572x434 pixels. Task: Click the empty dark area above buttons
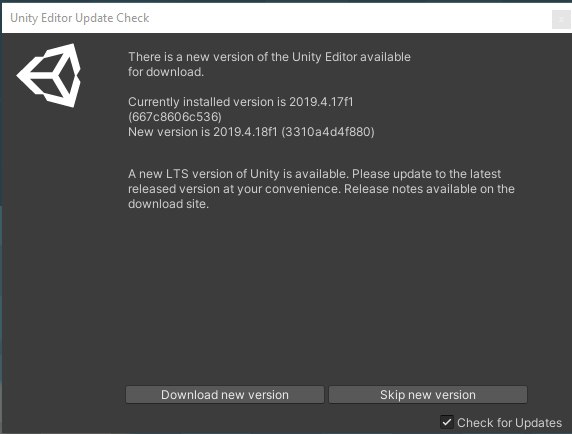(325, 295)
